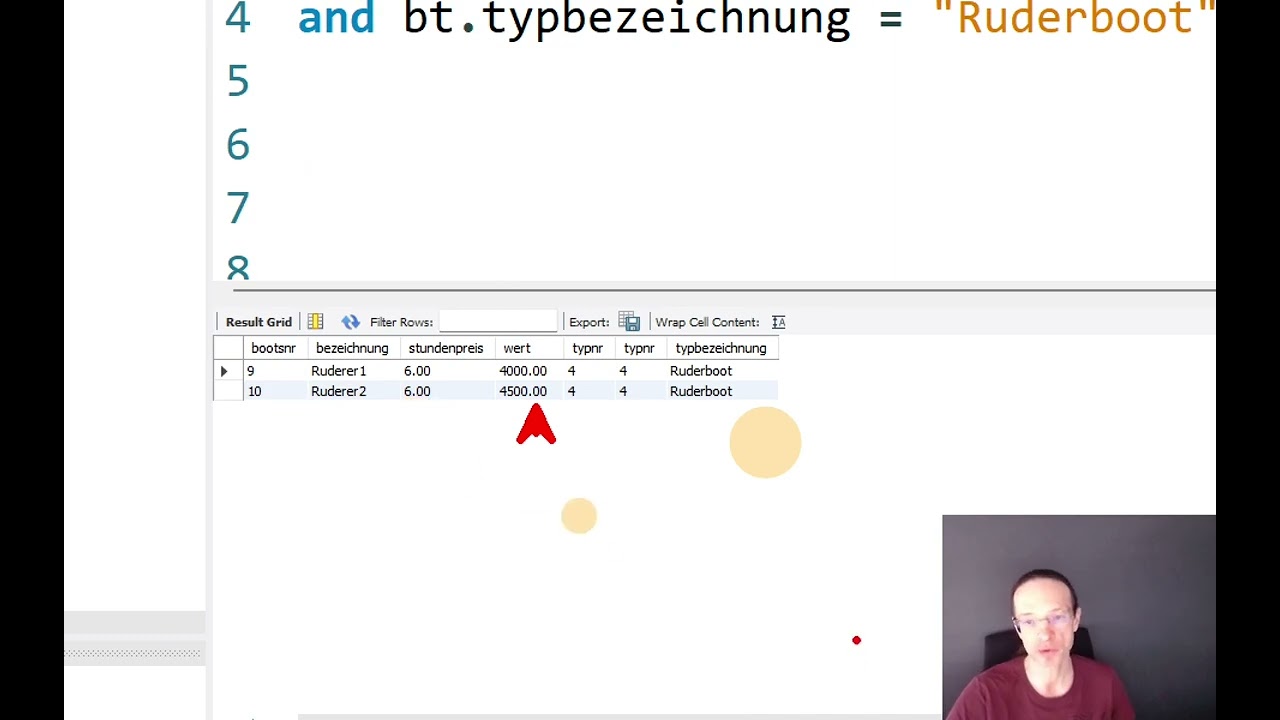Select the Ruderer1 cell

tap(352, 371)
